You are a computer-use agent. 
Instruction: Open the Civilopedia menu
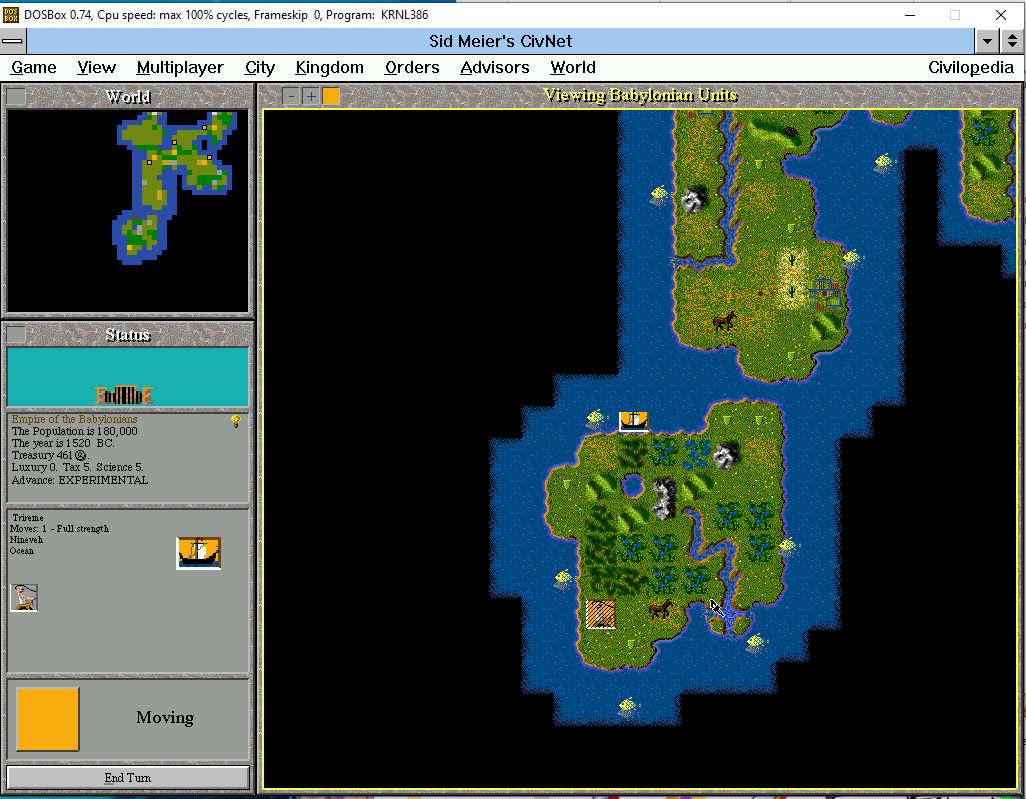970,67
